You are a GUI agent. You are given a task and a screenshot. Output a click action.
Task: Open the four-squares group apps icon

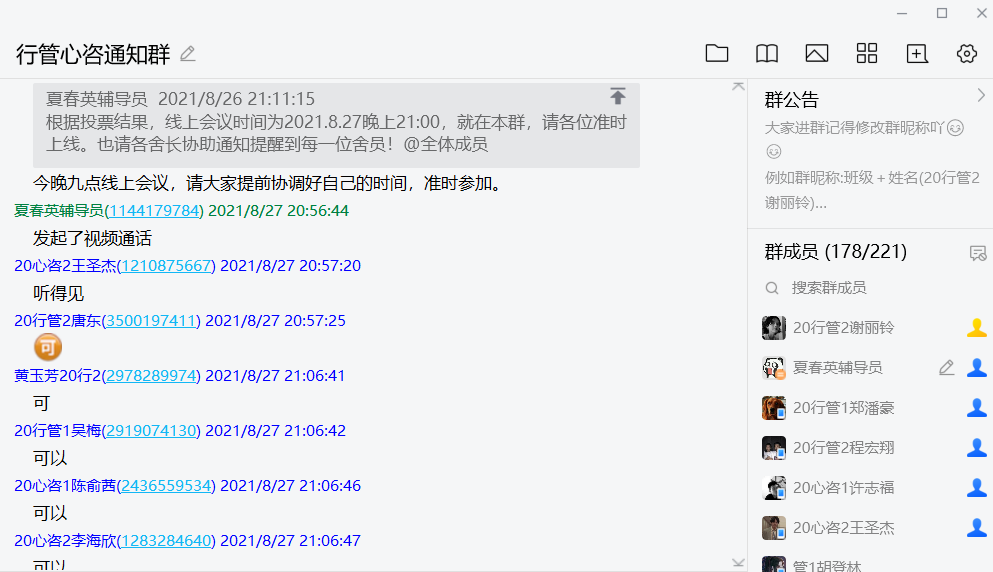point(866,54)
